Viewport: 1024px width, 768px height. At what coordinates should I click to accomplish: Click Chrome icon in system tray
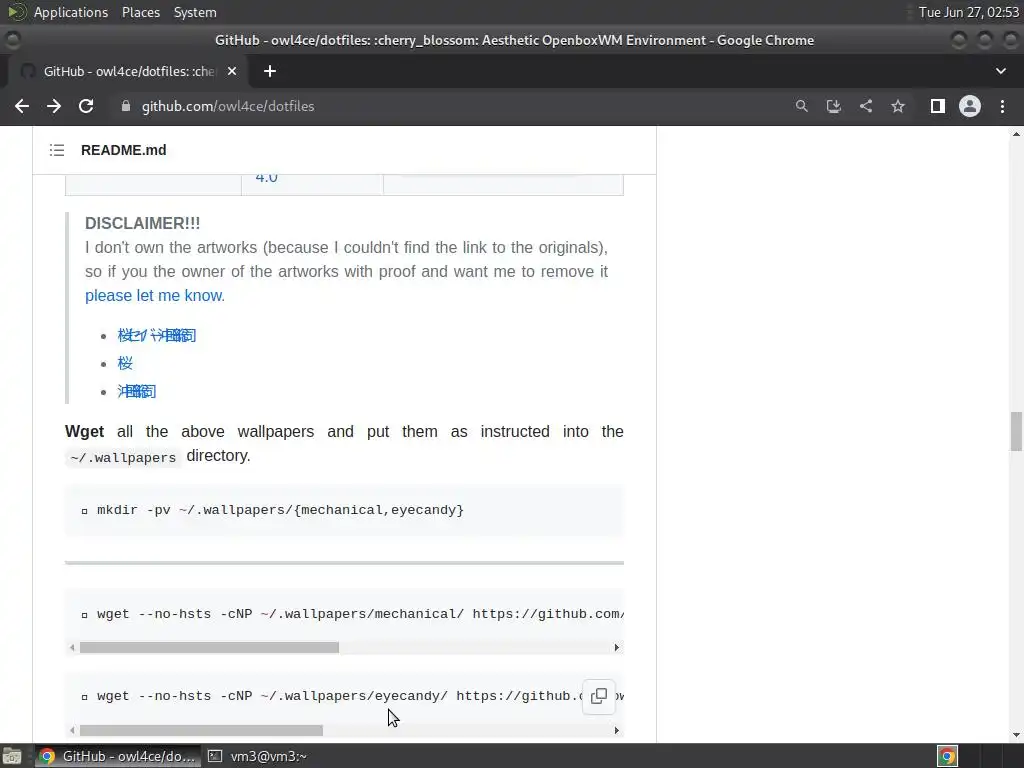(x=947, y=756)
